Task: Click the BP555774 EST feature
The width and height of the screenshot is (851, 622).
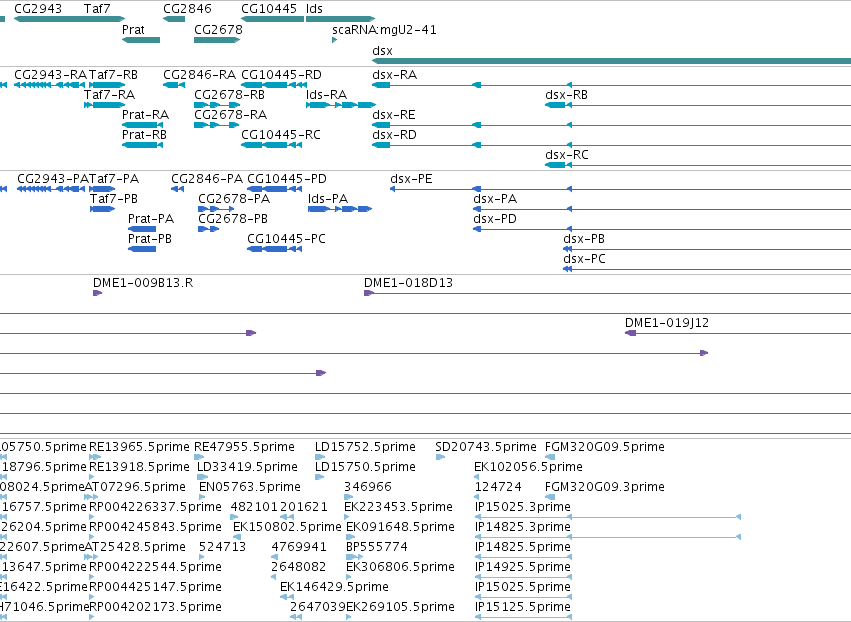Action: click(354, 557)
